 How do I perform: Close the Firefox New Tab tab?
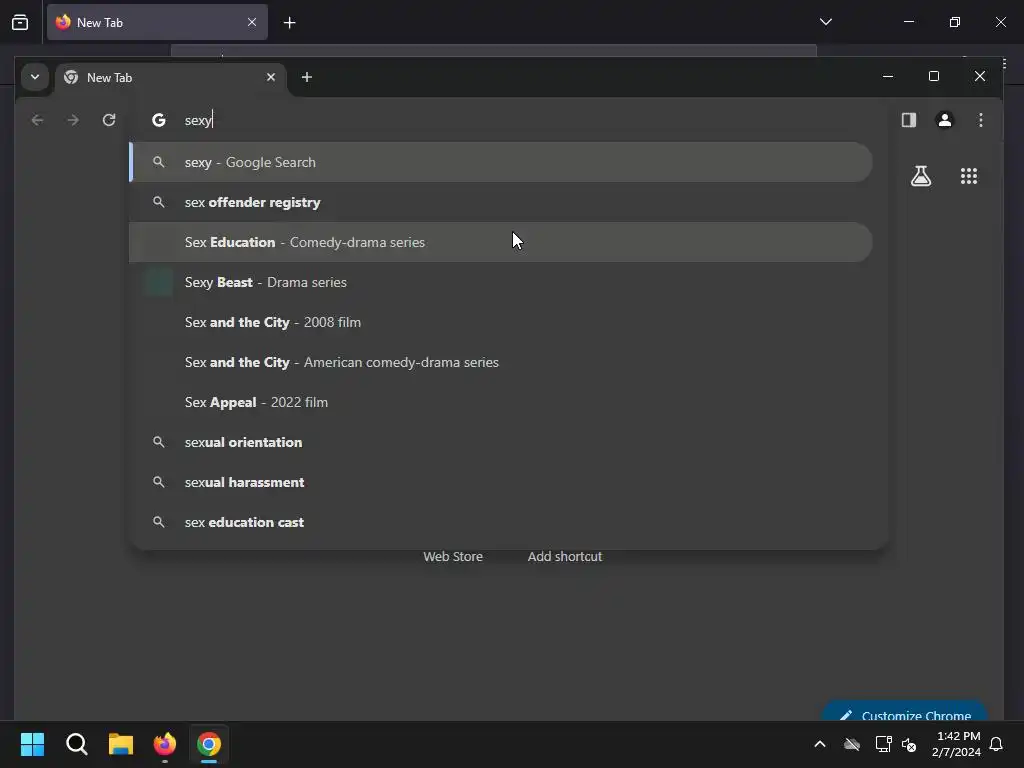pyautogui.click(x=252, y=22)
